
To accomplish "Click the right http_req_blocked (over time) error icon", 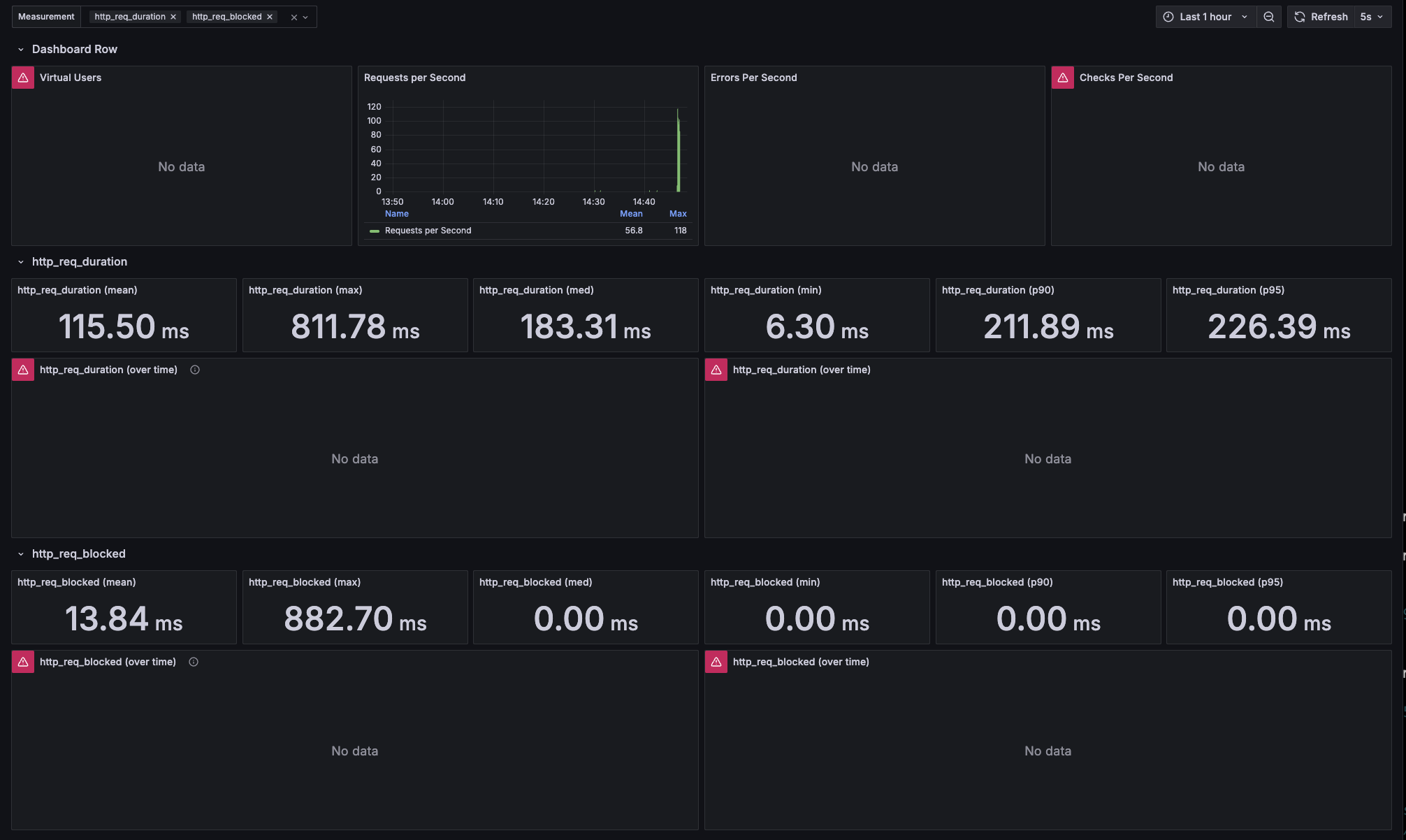I will pos(716,662).
